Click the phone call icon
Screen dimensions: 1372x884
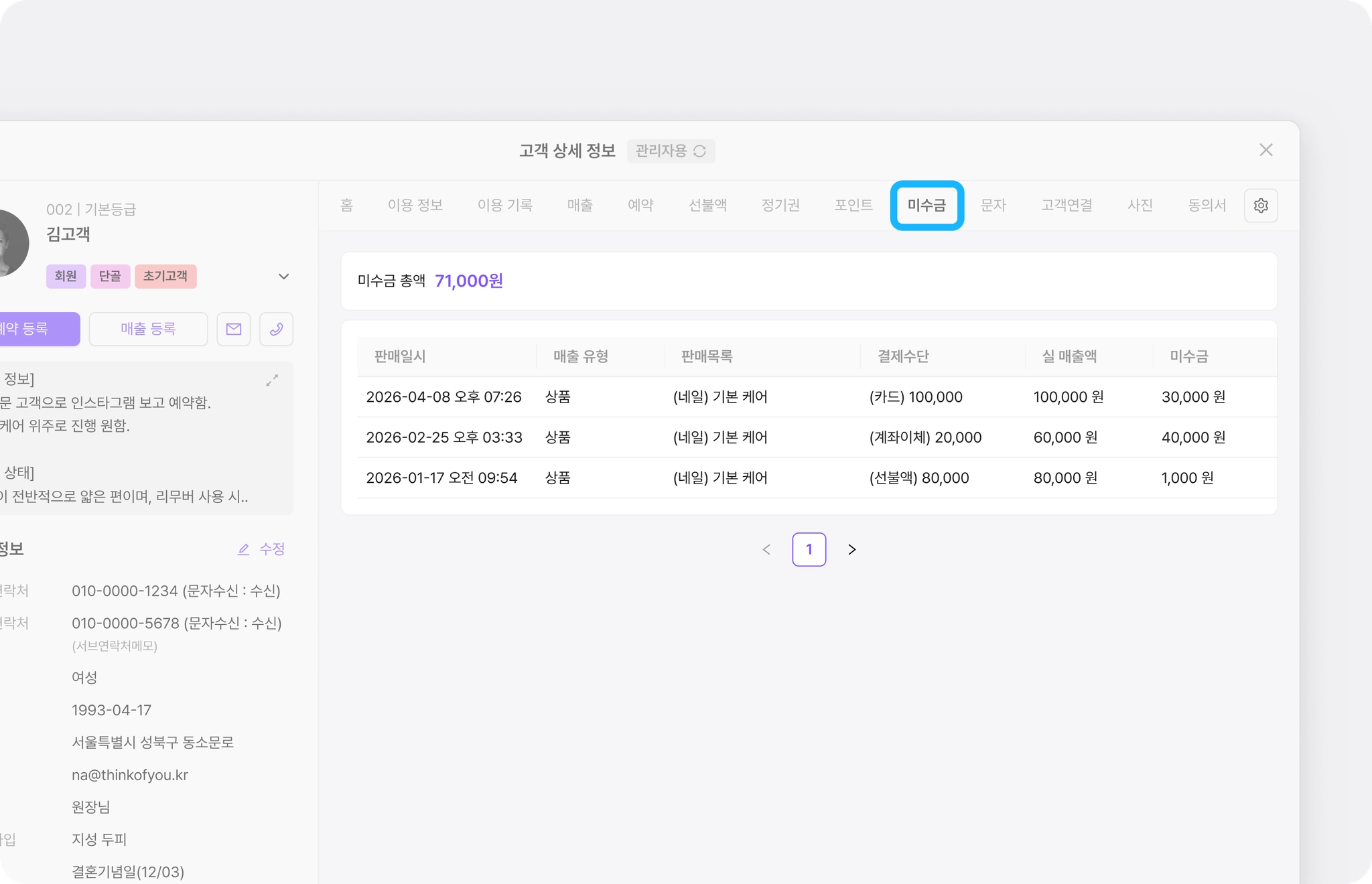point(276,329)
